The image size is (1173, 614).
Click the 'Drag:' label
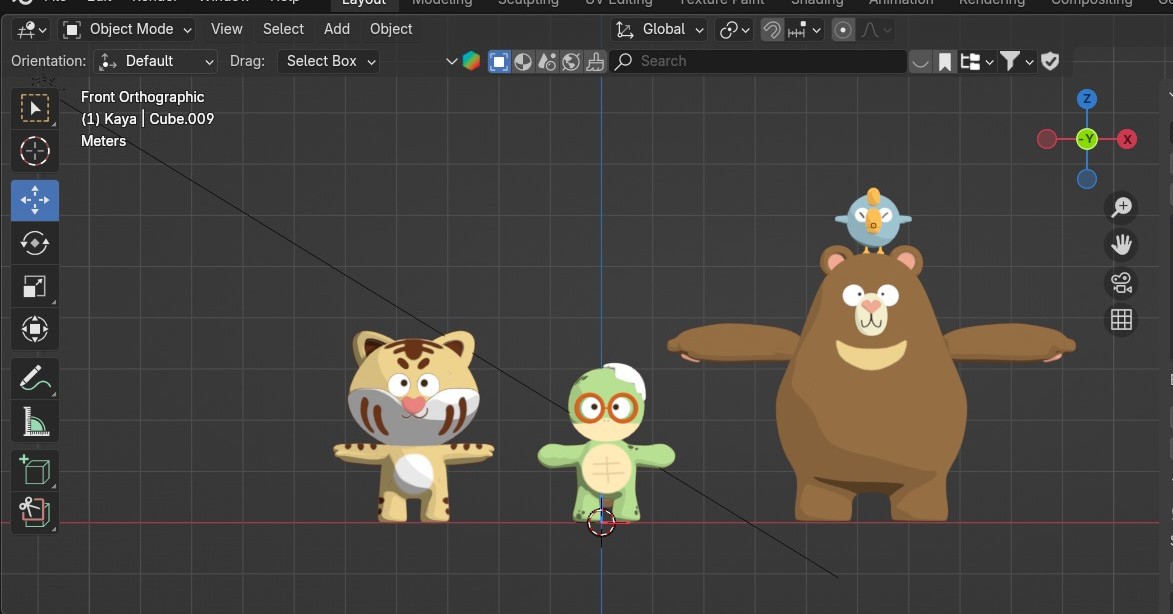248,61
